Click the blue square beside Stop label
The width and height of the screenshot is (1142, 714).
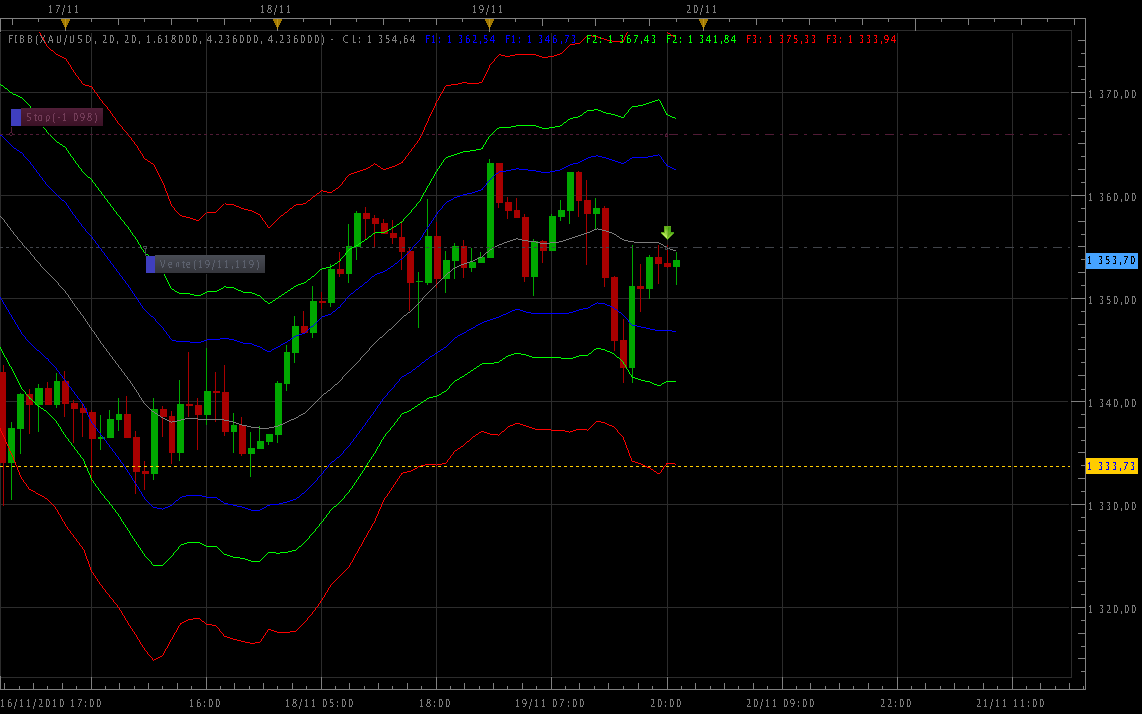click(16, 117)
